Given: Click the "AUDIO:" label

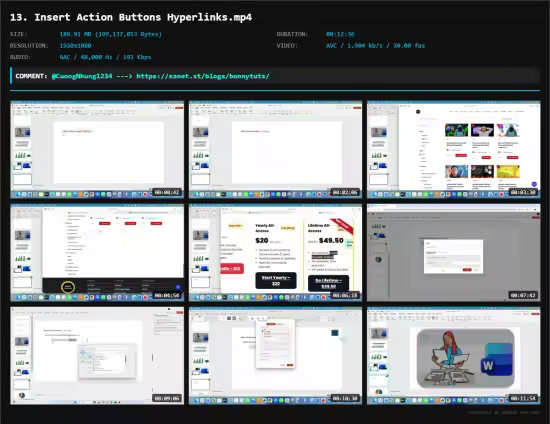Looking at the screenshot, I should coord(20,57).
